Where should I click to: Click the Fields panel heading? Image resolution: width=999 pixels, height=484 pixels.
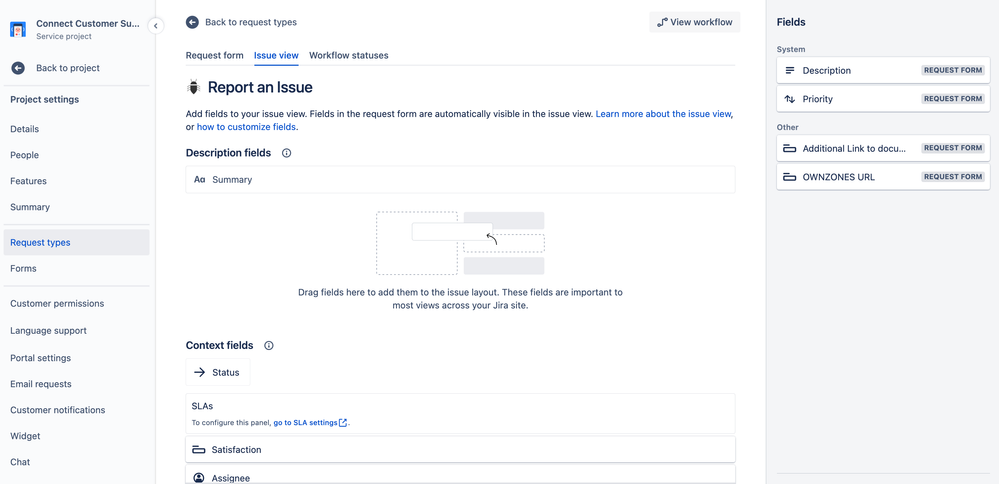(791, 22)
